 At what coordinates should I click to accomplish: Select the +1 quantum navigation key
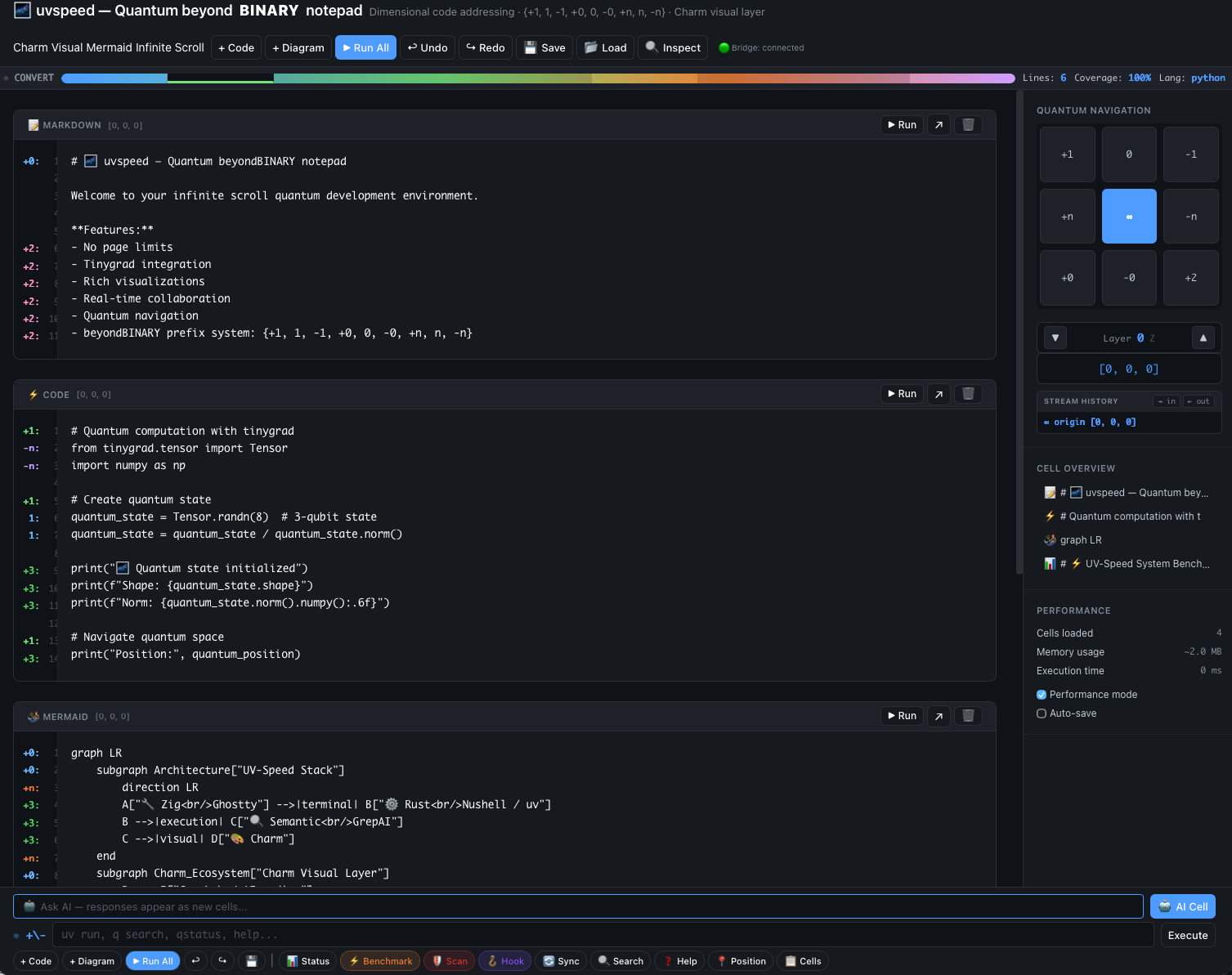pos(1067,154)
